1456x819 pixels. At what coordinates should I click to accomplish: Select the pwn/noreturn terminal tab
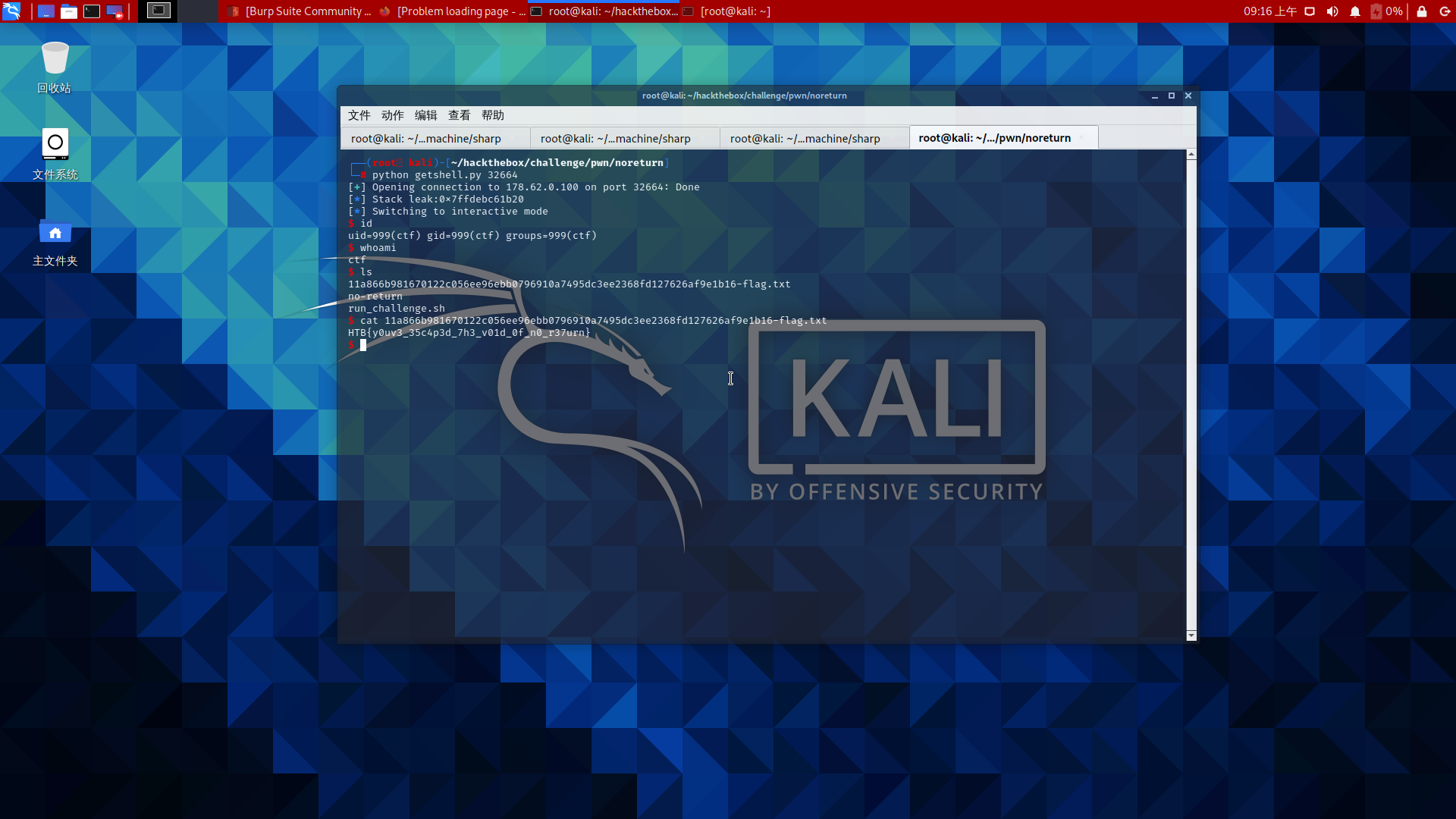(994, 138)
